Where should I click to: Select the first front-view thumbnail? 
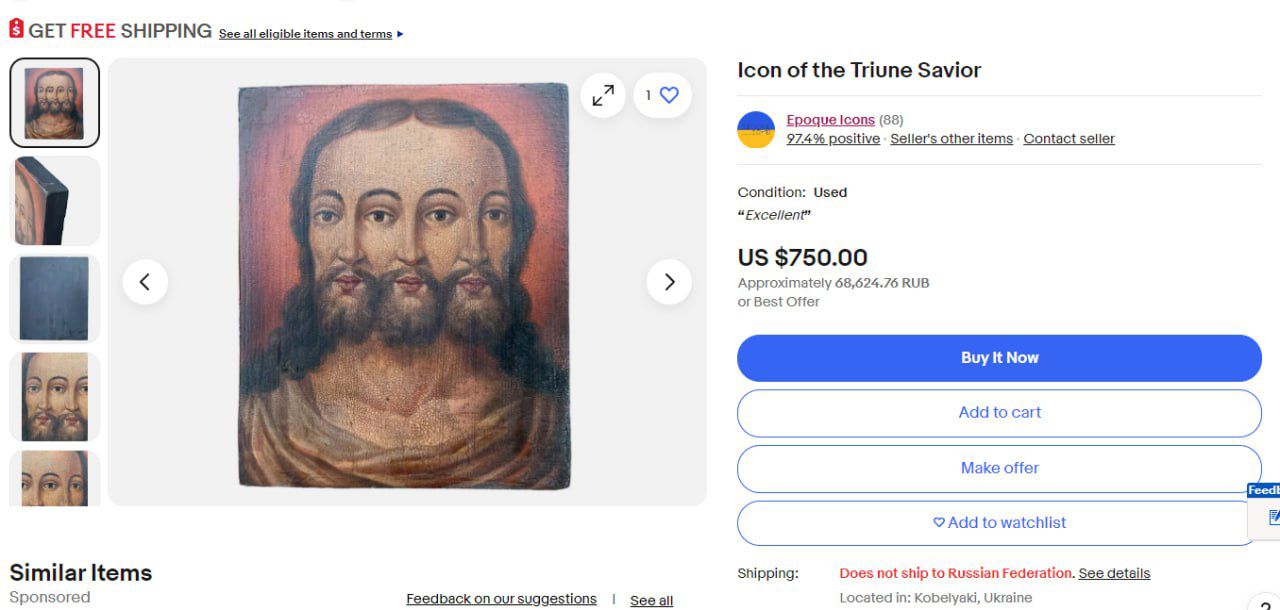pyautogui.click(x=55, y=103)
